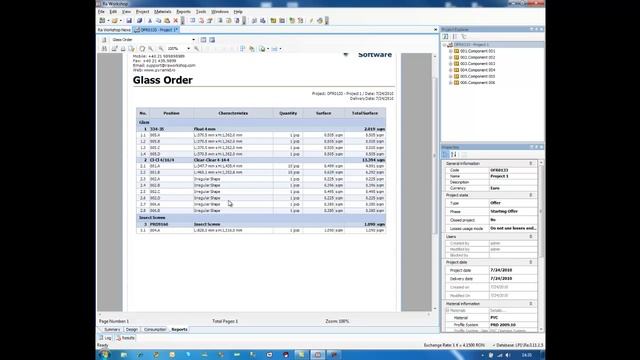The width and height of the screenshot is (640, 360).
Task: Click the Glass Order report heading
Action: [x=162, y=80]
